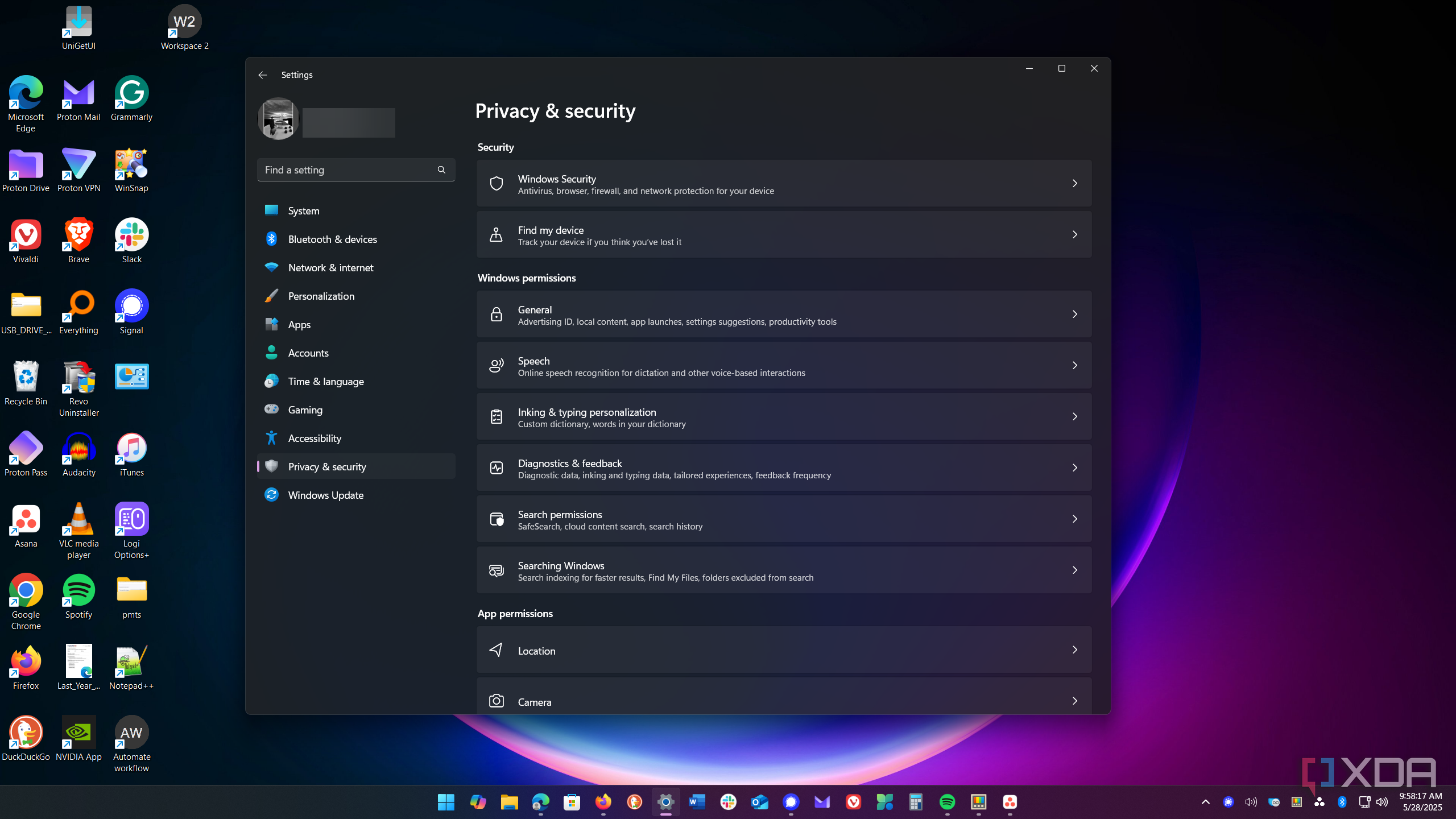Screen dimensions: 1456x819
Task: Go back using the Settings back arrow
Action: [x=262, y=75]
